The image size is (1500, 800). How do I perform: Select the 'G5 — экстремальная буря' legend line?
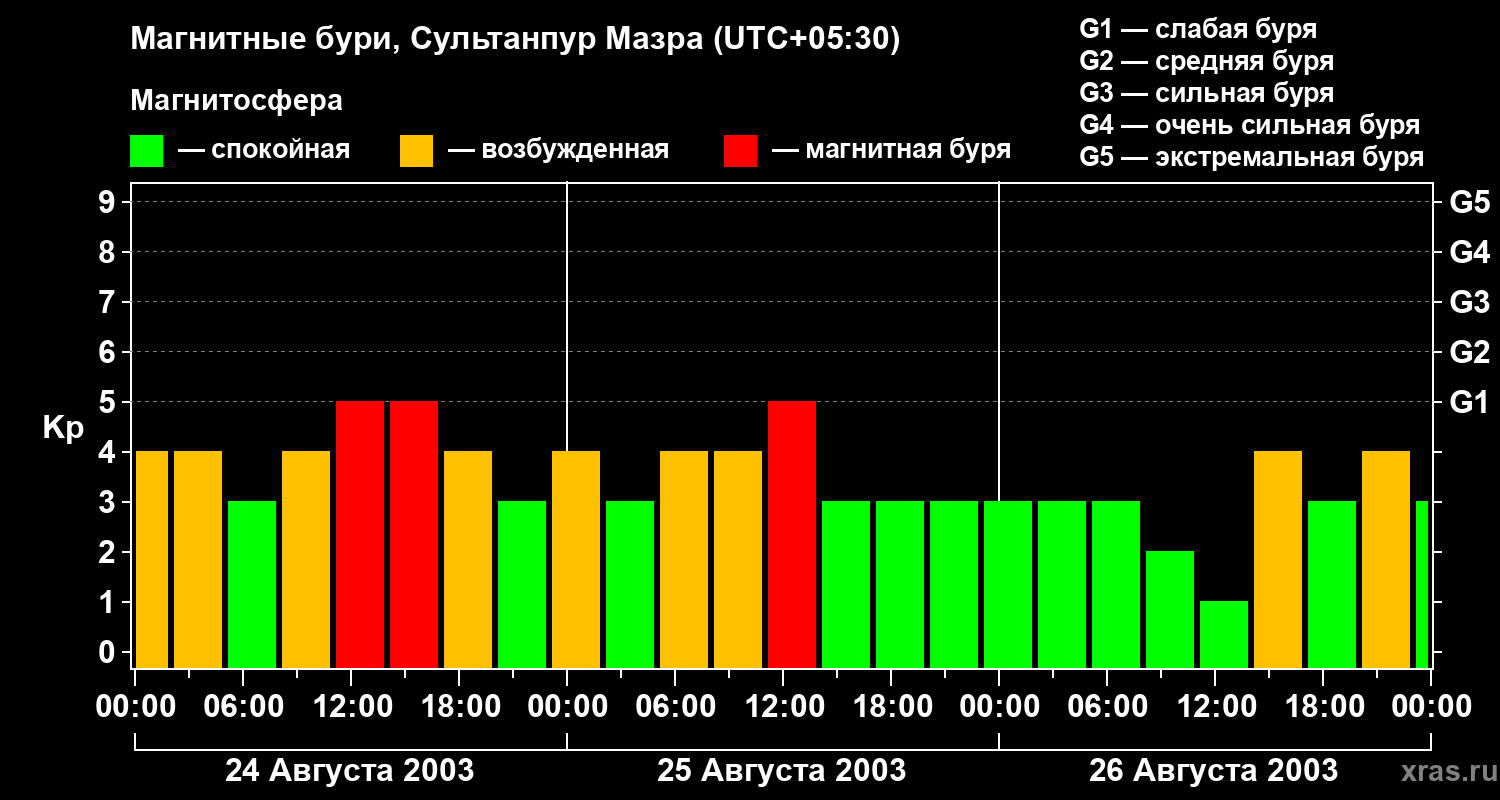1252,157
